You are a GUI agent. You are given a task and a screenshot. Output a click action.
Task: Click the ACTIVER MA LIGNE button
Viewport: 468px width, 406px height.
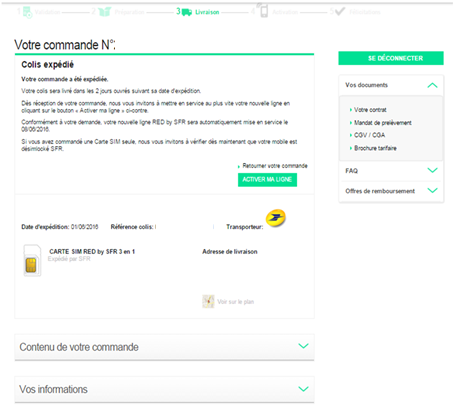267,180
